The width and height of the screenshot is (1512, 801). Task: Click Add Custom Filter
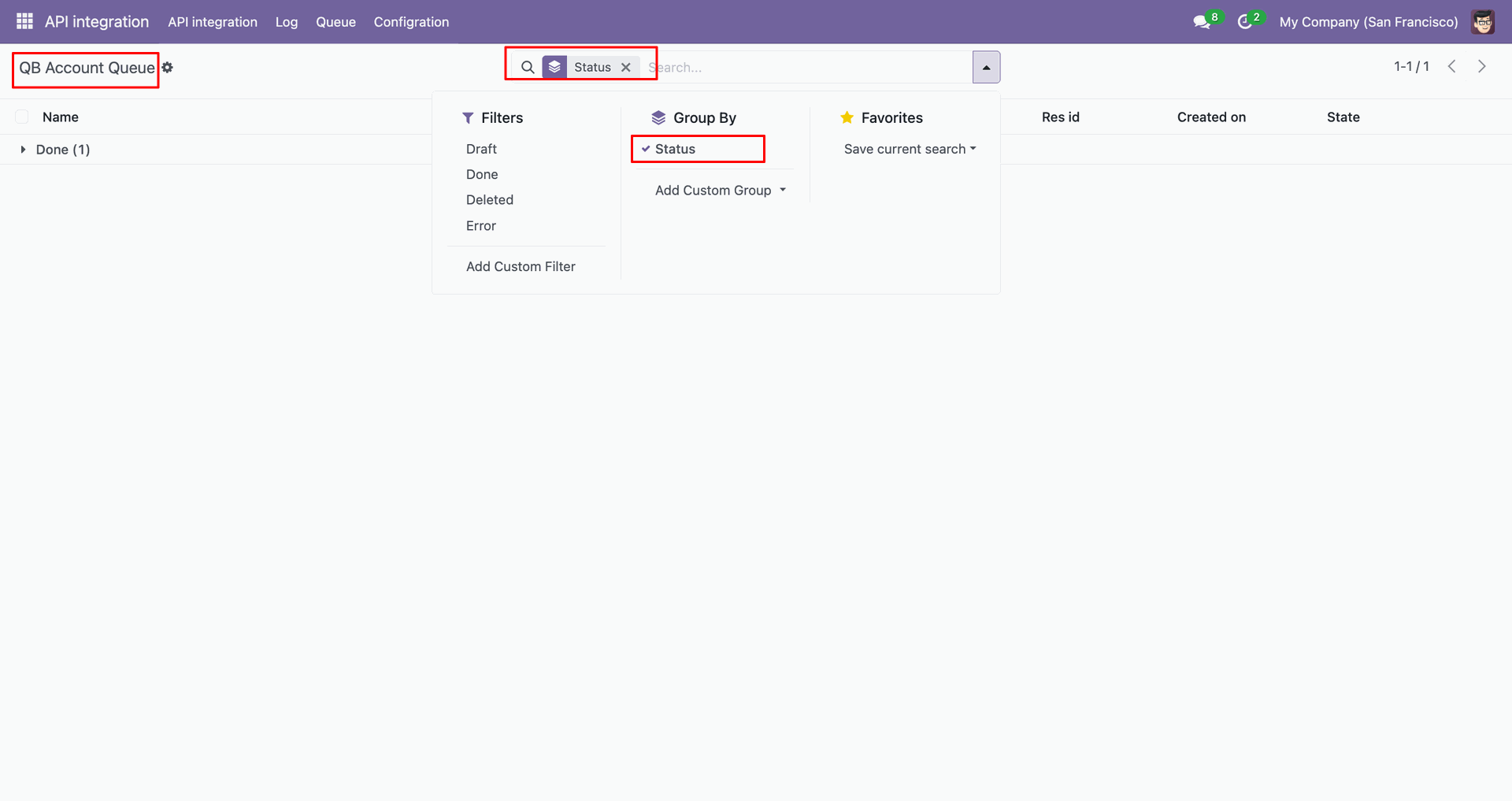(521, 267)
